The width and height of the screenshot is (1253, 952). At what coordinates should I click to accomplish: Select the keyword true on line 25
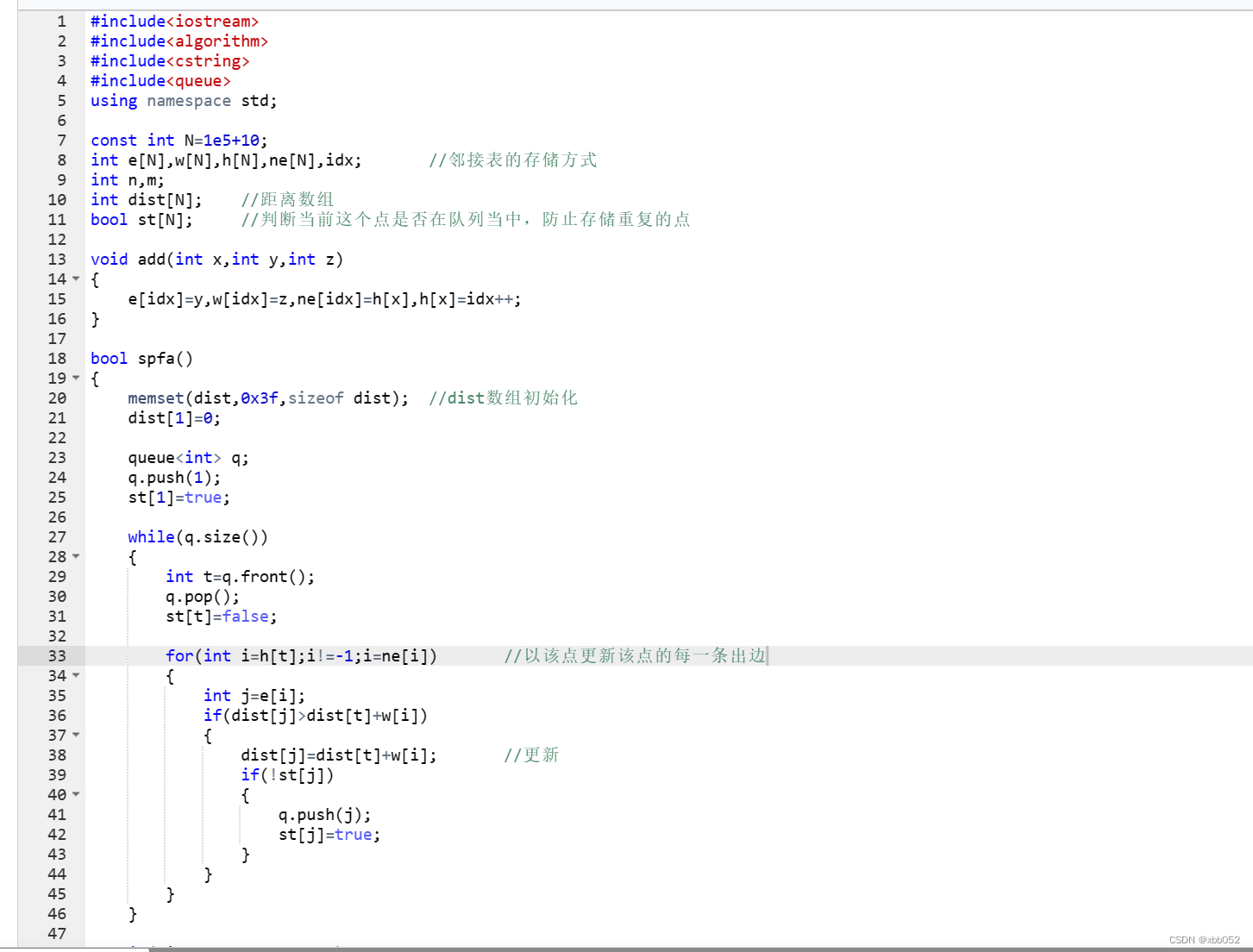pyautogui.click(x=204, y=497)
